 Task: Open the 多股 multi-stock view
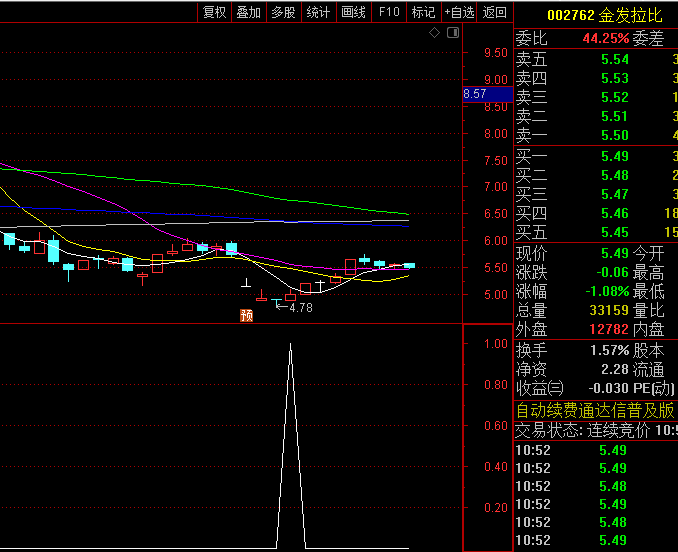pyautogui.click(x=283, y=12)
